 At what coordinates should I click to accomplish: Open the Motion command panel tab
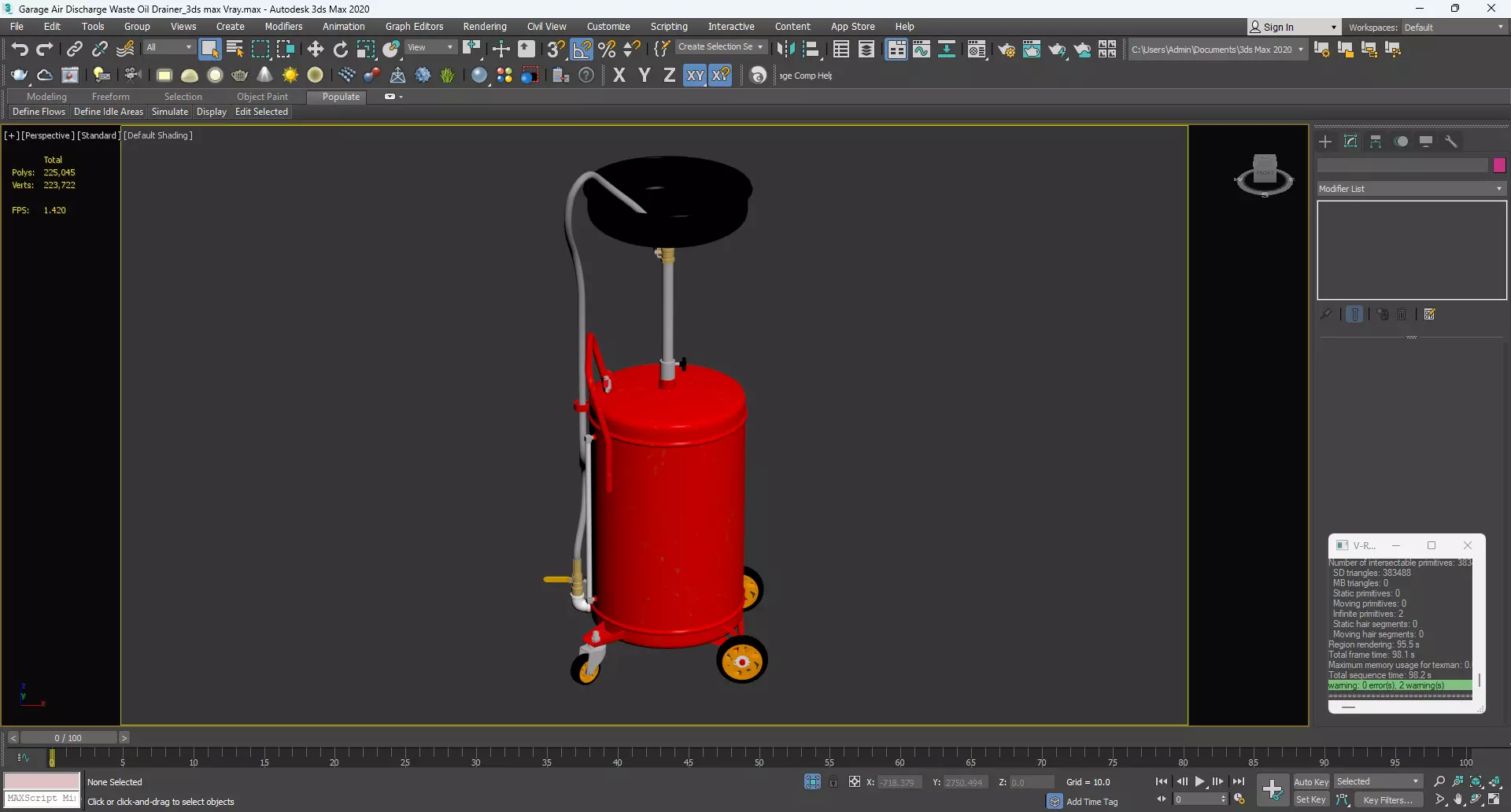(x=1401, y=142)
